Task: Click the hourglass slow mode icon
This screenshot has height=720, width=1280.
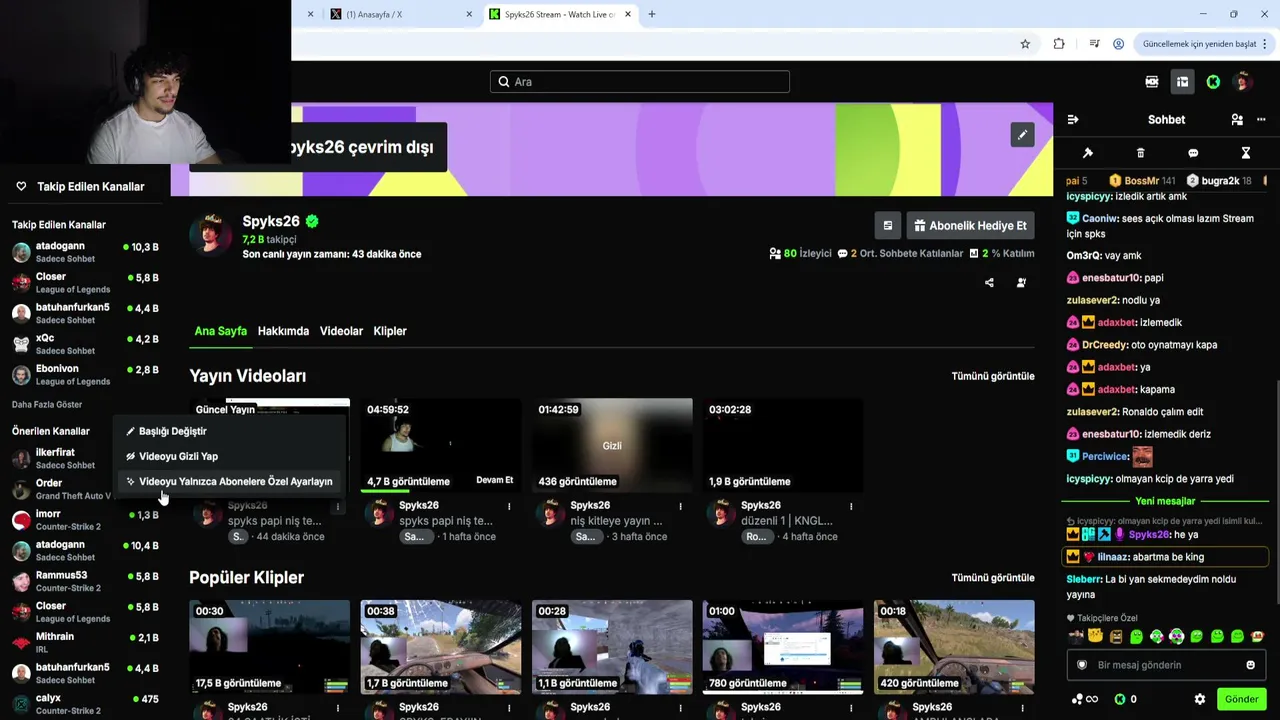Action: point(1246,153)
